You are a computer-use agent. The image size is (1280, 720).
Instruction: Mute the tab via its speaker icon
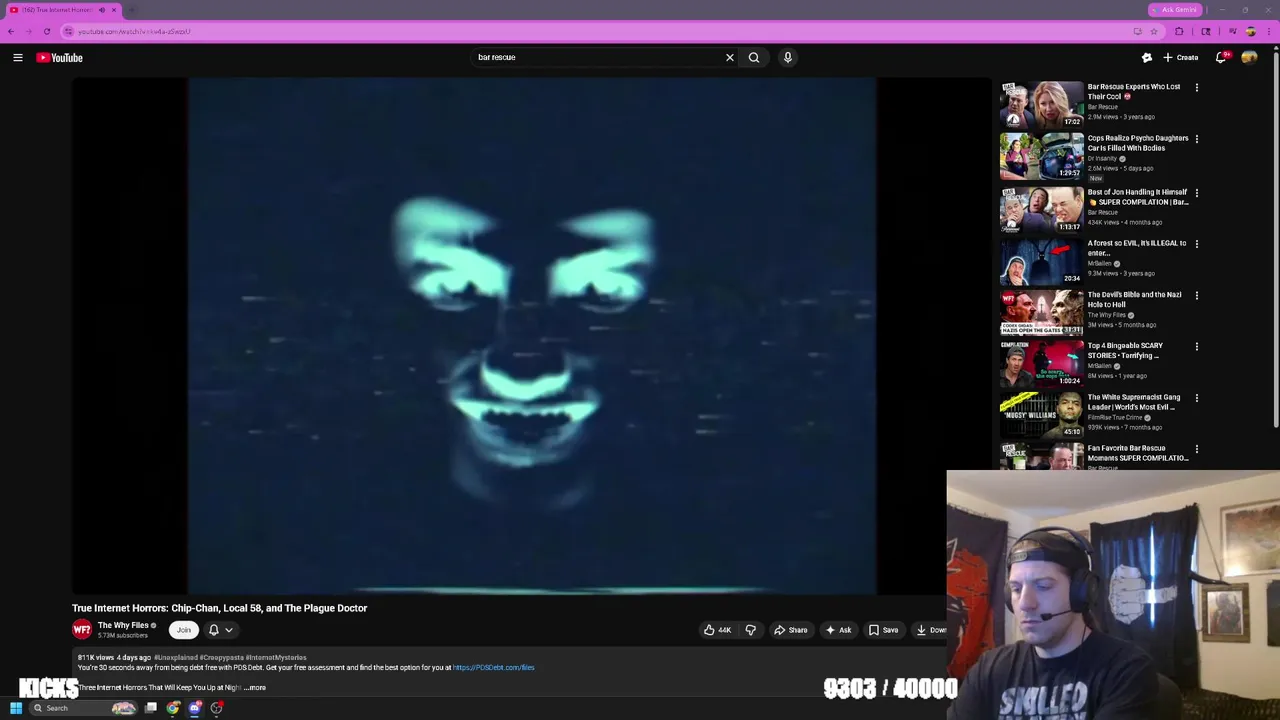click(x=101, y=10)
